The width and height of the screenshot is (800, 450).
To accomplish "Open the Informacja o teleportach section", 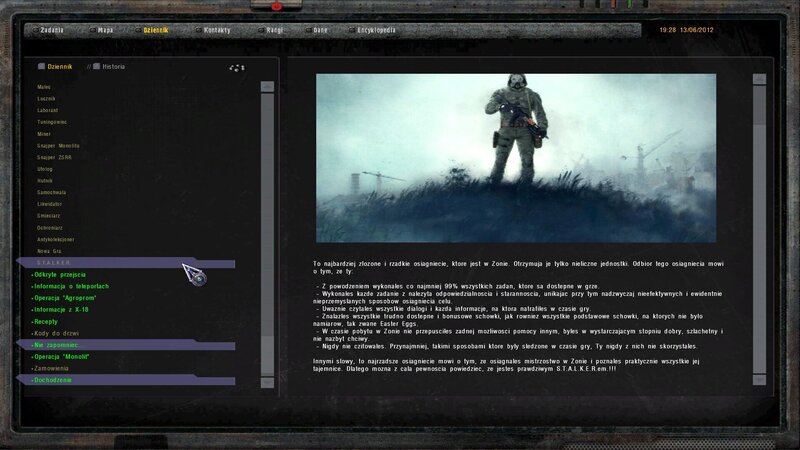I will click(x=71, y=287).
